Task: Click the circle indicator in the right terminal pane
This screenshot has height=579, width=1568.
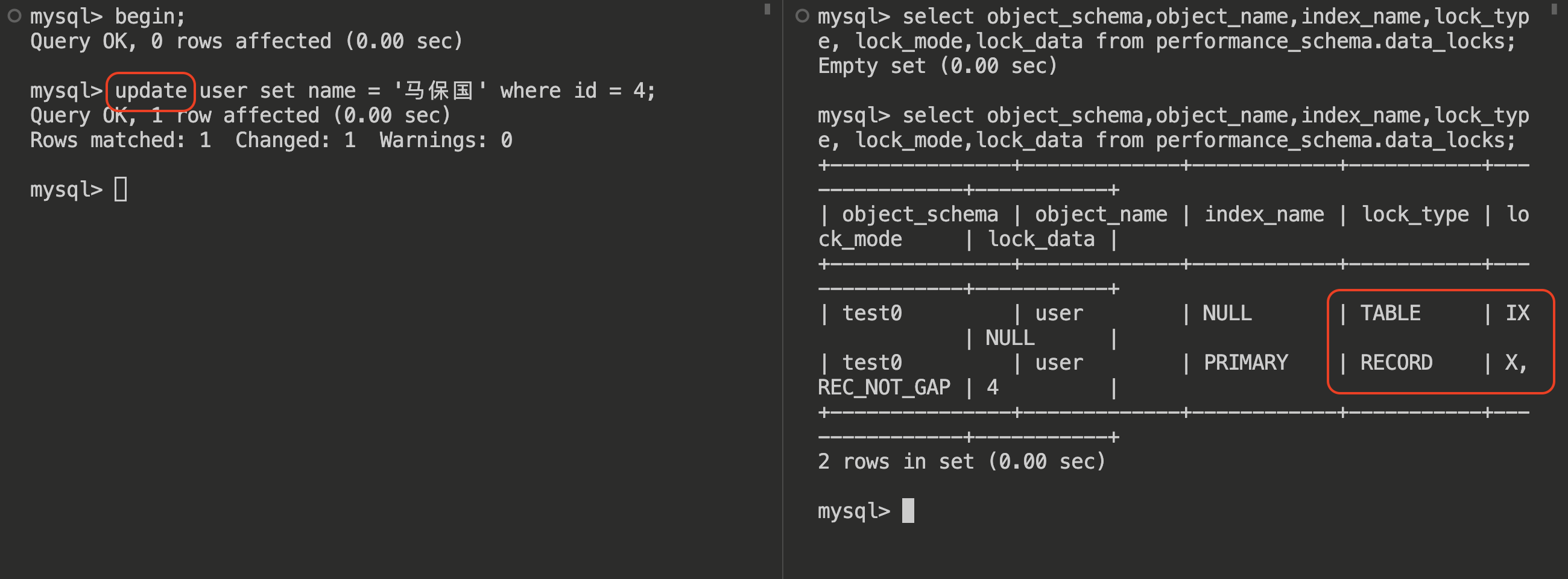Action: pos(802,16)
